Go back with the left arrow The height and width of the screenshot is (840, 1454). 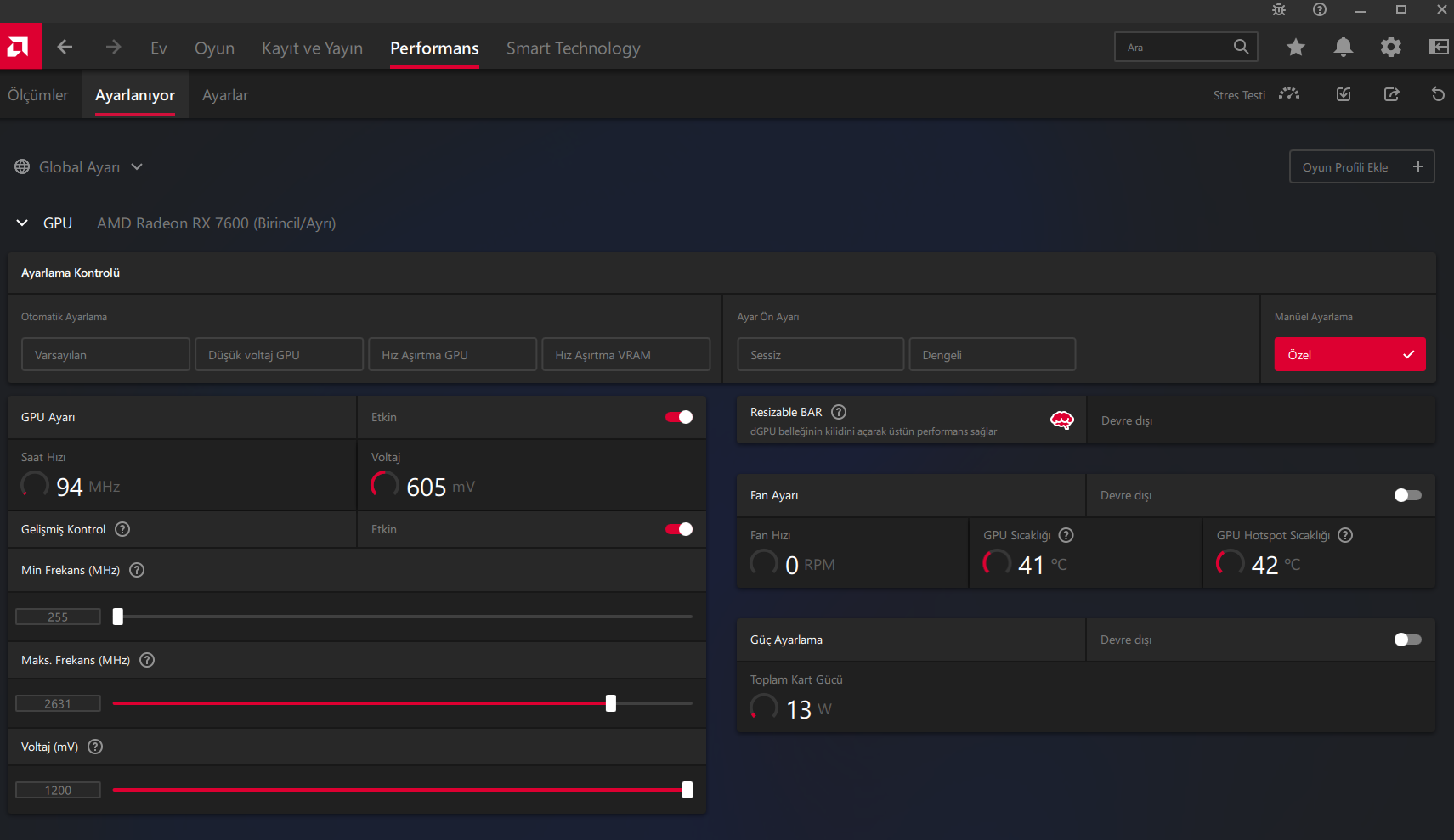[65, 47]
